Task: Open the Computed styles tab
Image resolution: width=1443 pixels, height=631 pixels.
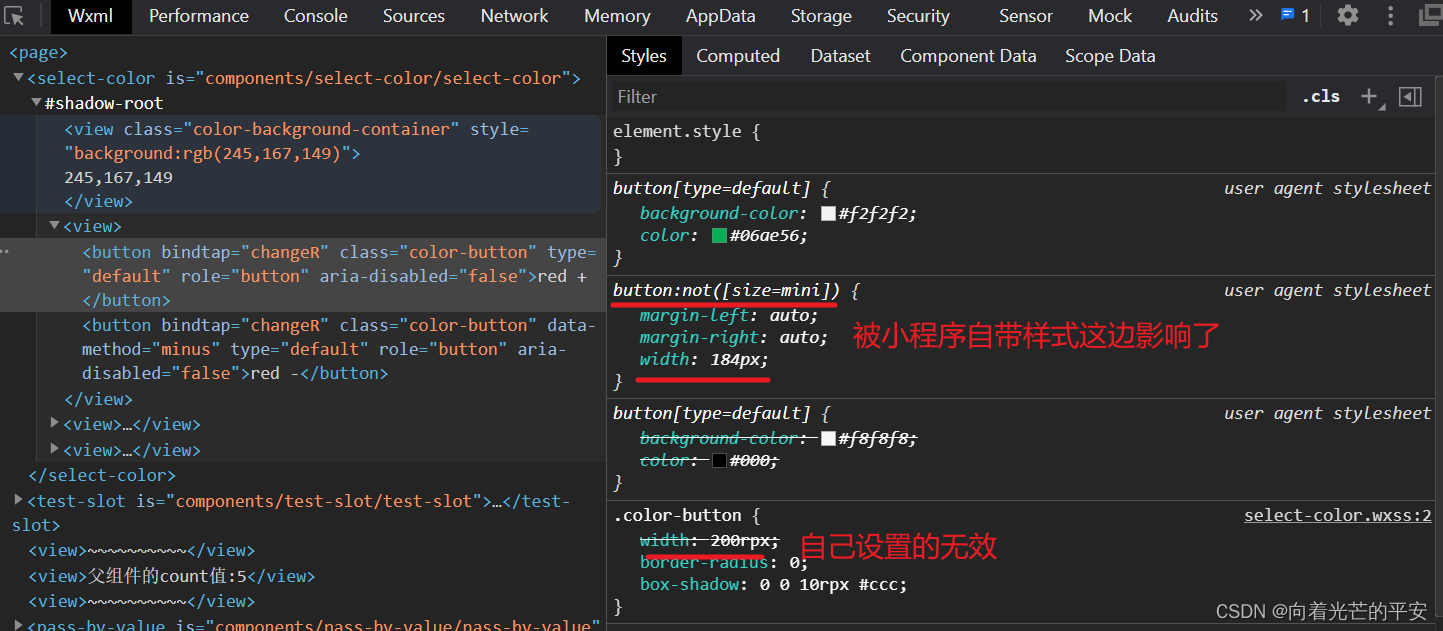Action: click(x=738, y=56)
